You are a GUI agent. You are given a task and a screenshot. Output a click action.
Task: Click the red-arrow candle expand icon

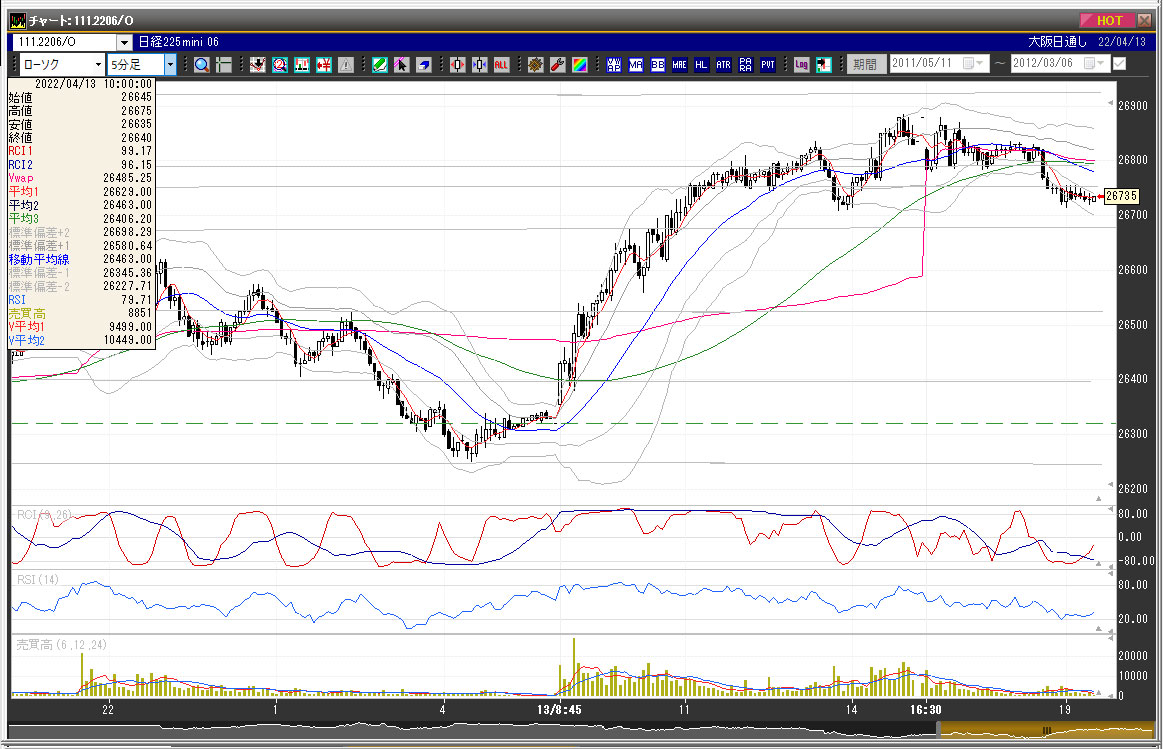click(458, 65)
